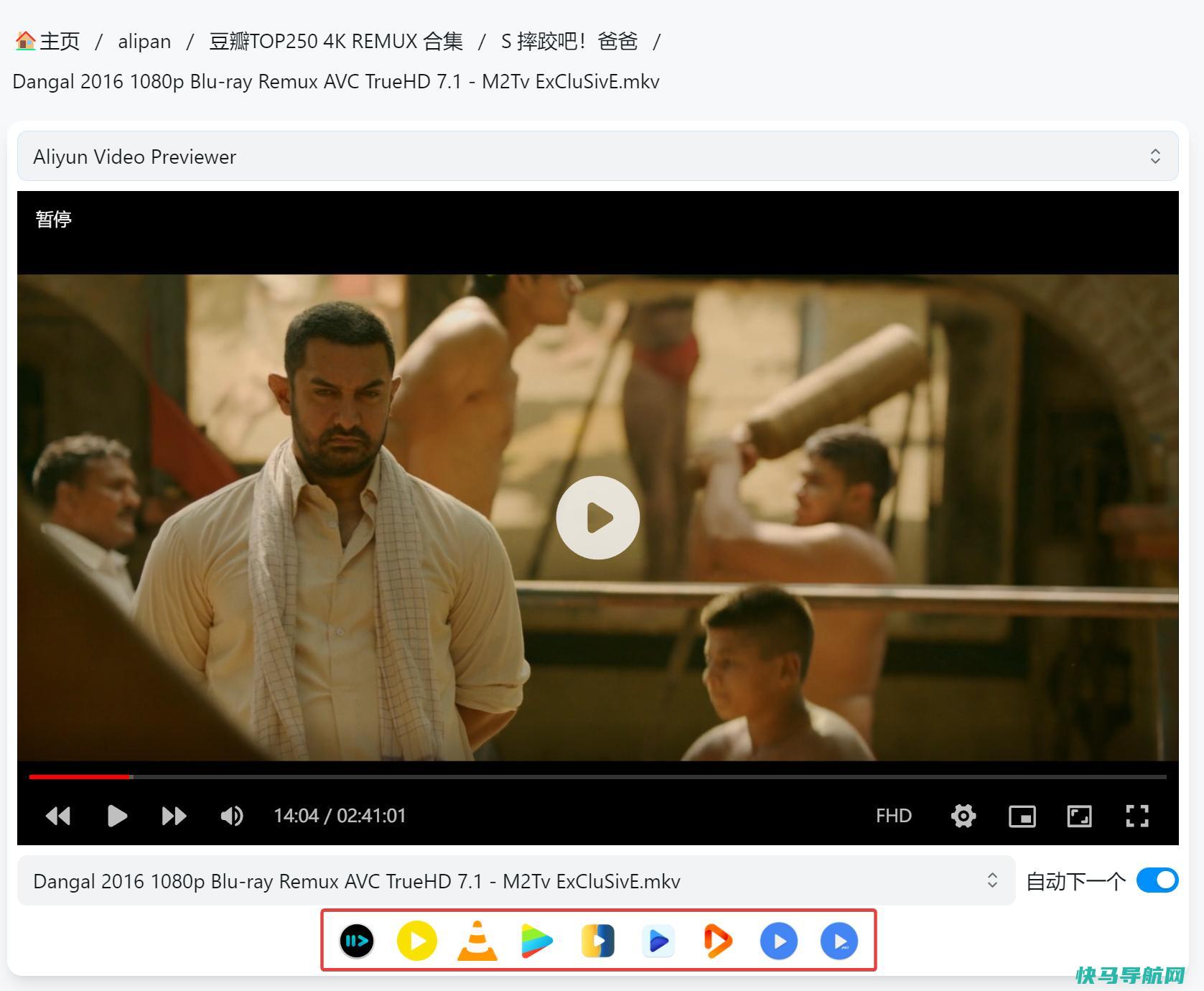Toggle the 自动下一个 switch
Screen dimensions: 1204x991
pos(1157,880)
